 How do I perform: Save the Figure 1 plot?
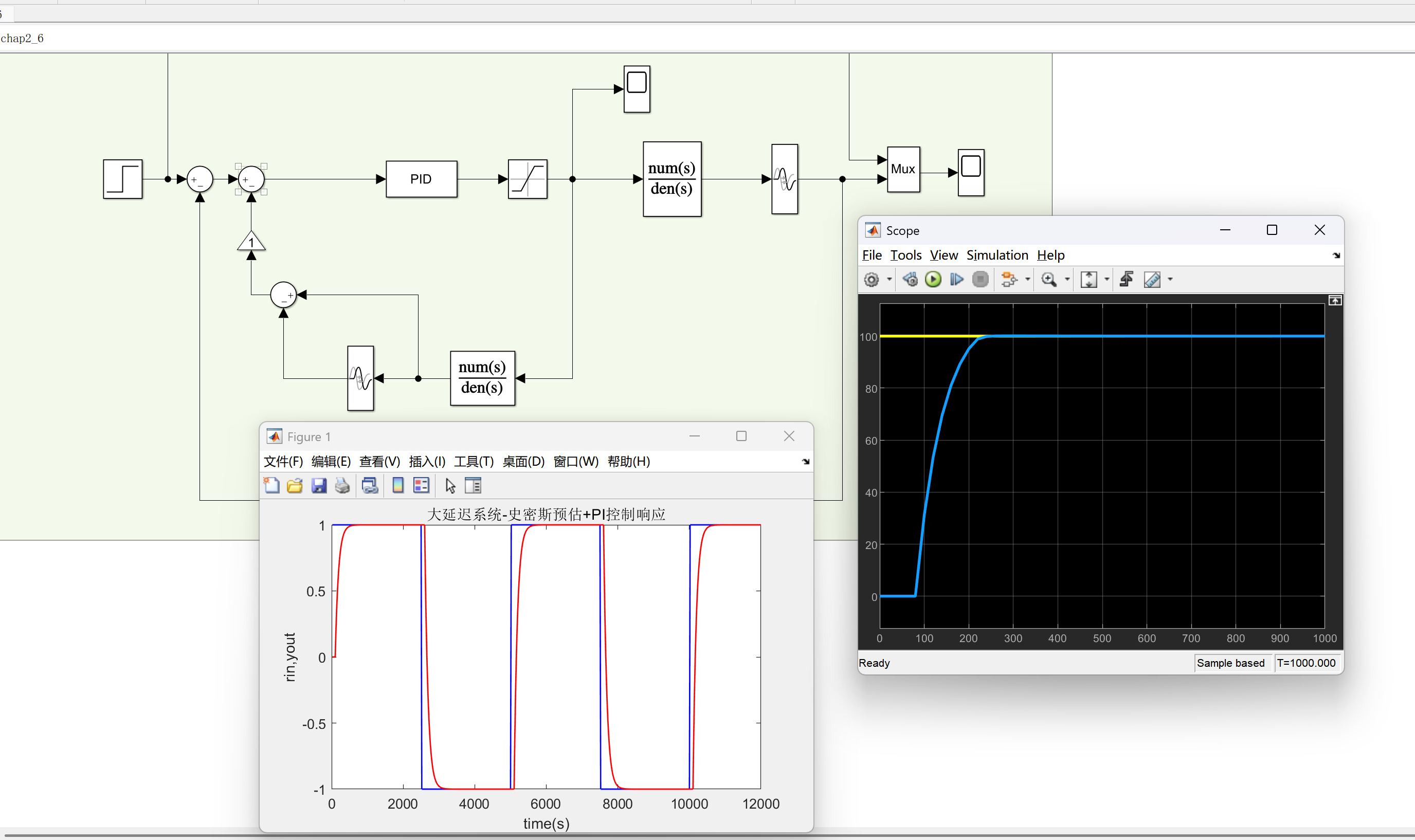(x=319, y=485)
